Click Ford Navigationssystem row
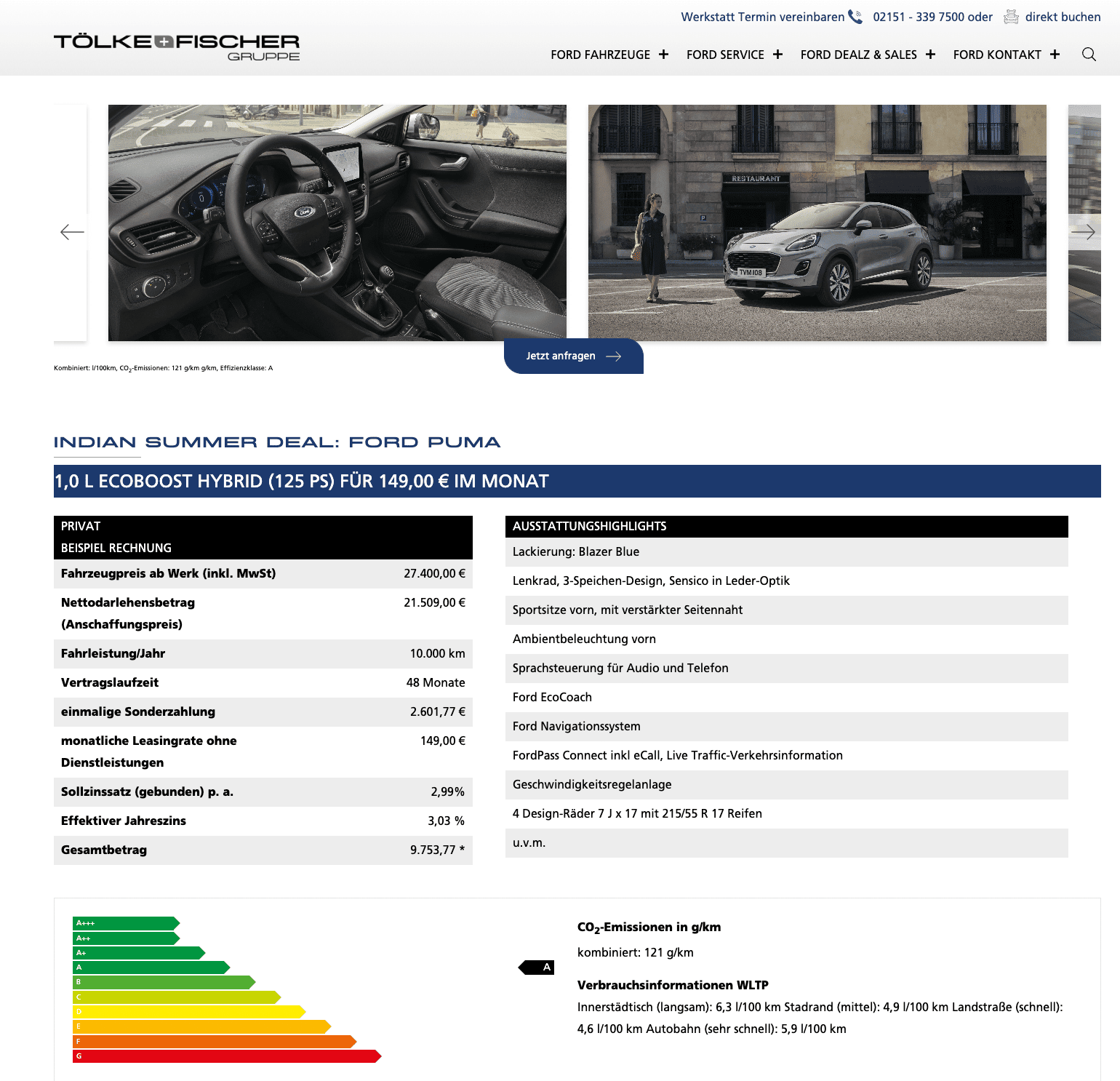The image size is (1120, 1081). pyautogui.click(x=787, y=727)
